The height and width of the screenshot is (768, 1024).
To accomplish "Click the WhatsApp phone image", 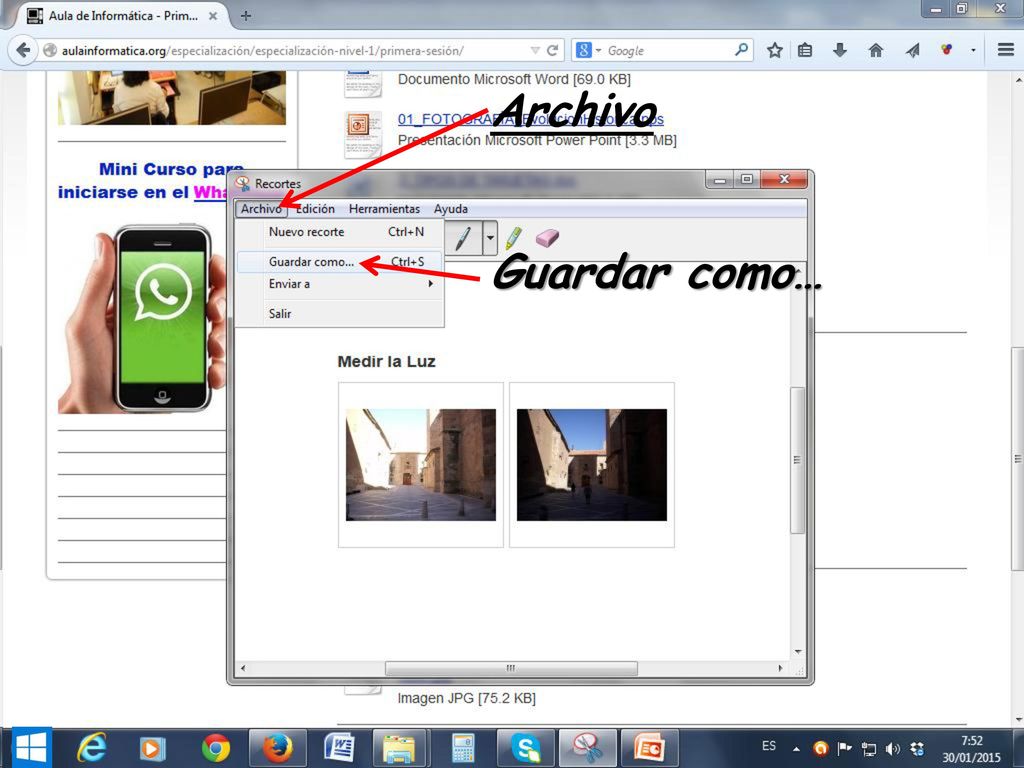I will pyautogui.click(x=142, y=320).
